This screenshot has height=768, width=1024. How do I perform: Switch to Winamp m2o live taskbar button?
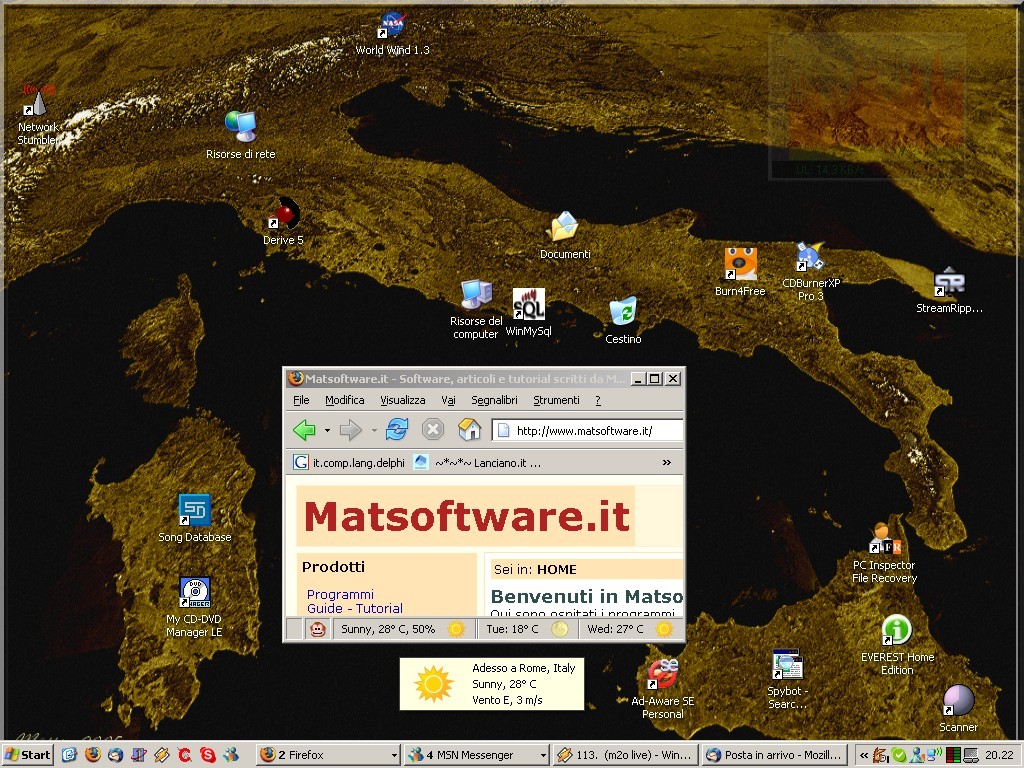point(625,755)
